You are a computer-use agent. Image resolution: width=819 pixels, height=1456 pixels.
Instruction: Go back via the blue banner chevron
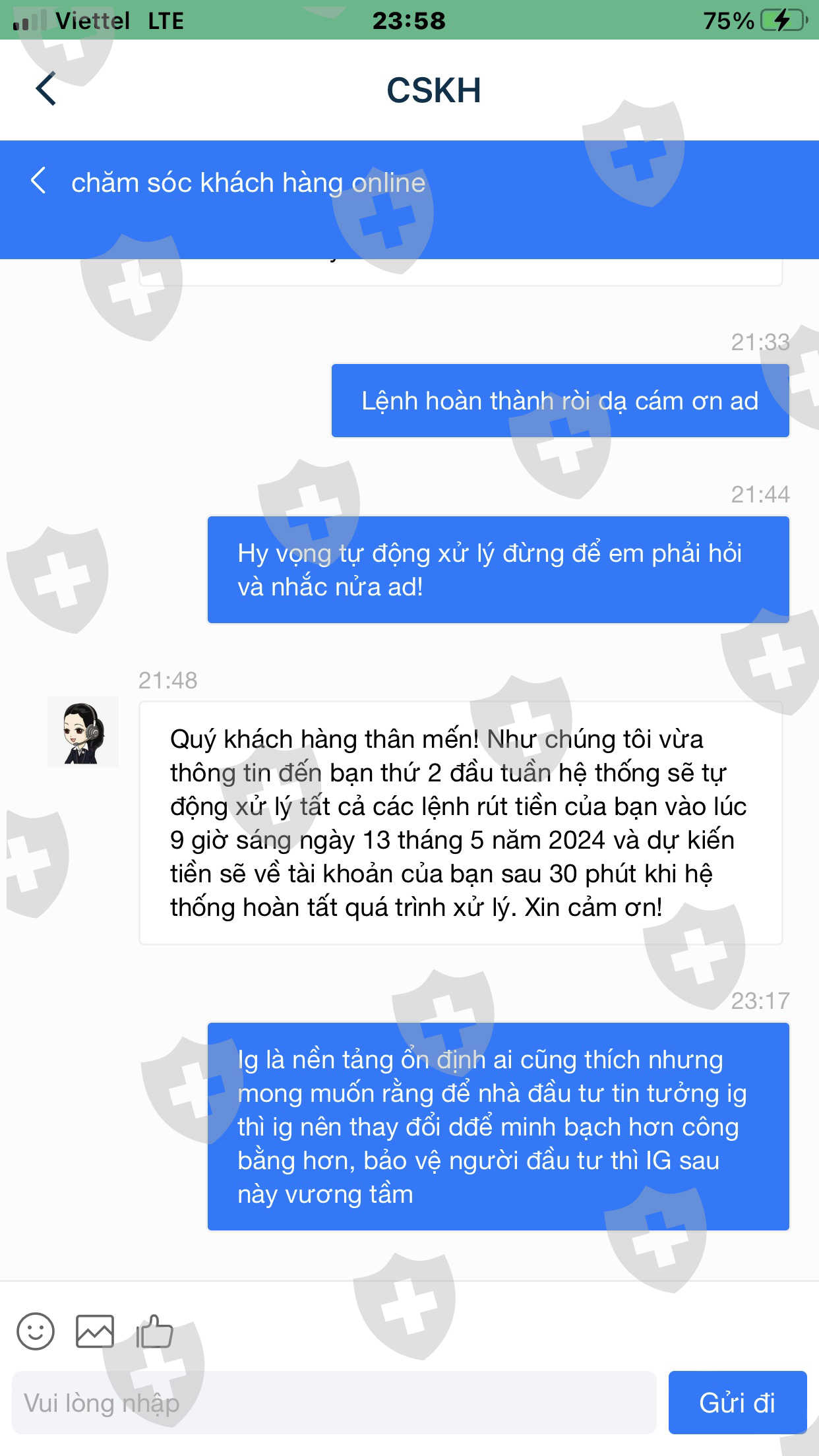point(38,181)
